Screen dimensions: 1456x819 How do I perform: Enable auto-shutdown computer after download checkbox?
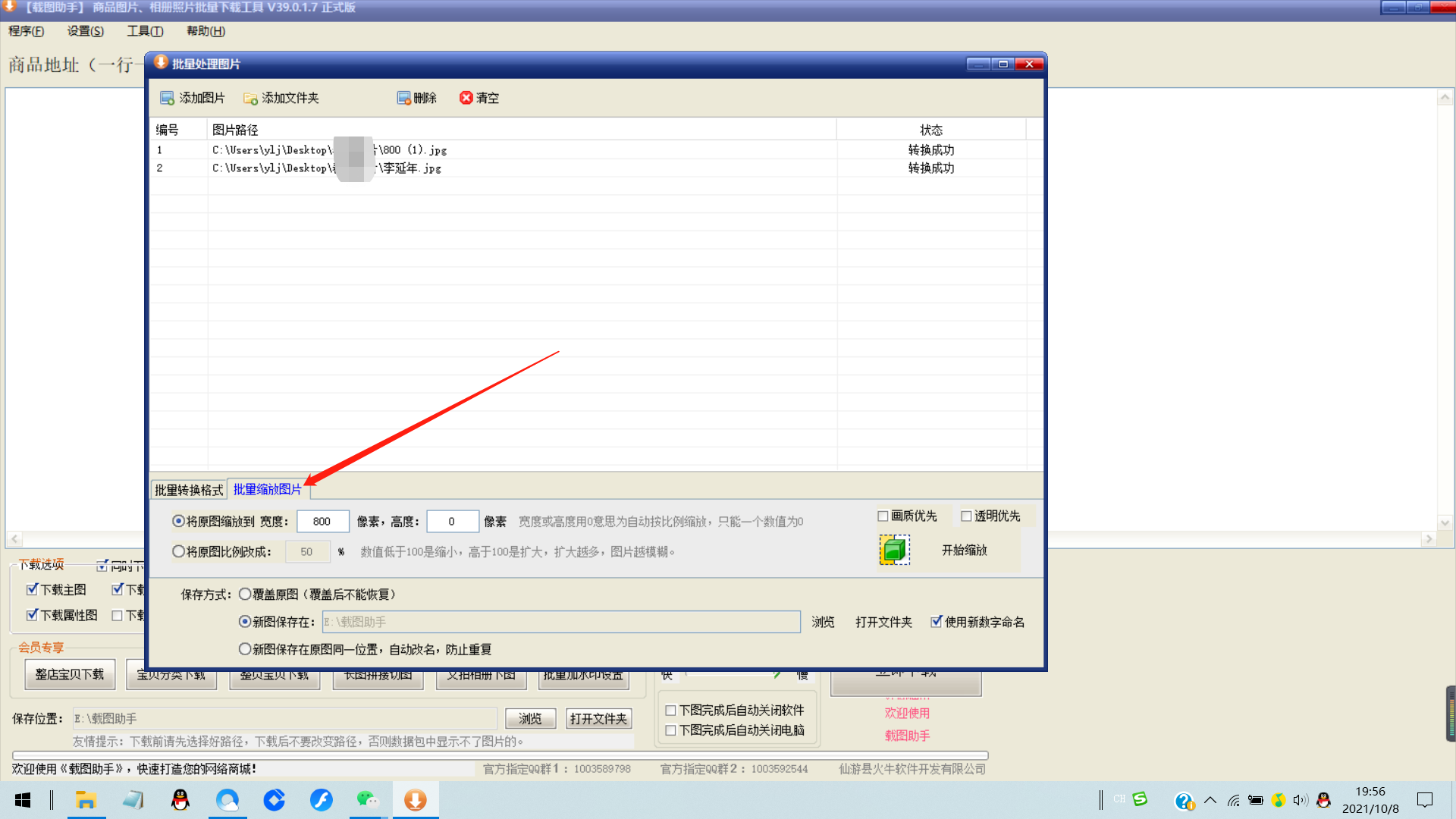pyautogui.click(x=670, y=730)
